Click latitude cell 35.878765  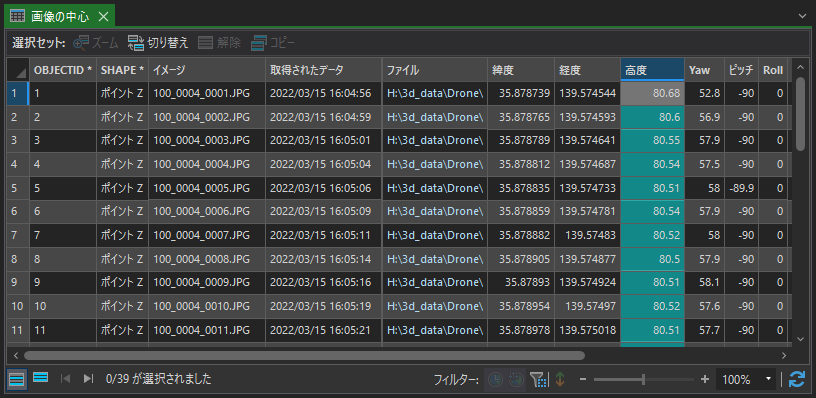coord(521,117)
